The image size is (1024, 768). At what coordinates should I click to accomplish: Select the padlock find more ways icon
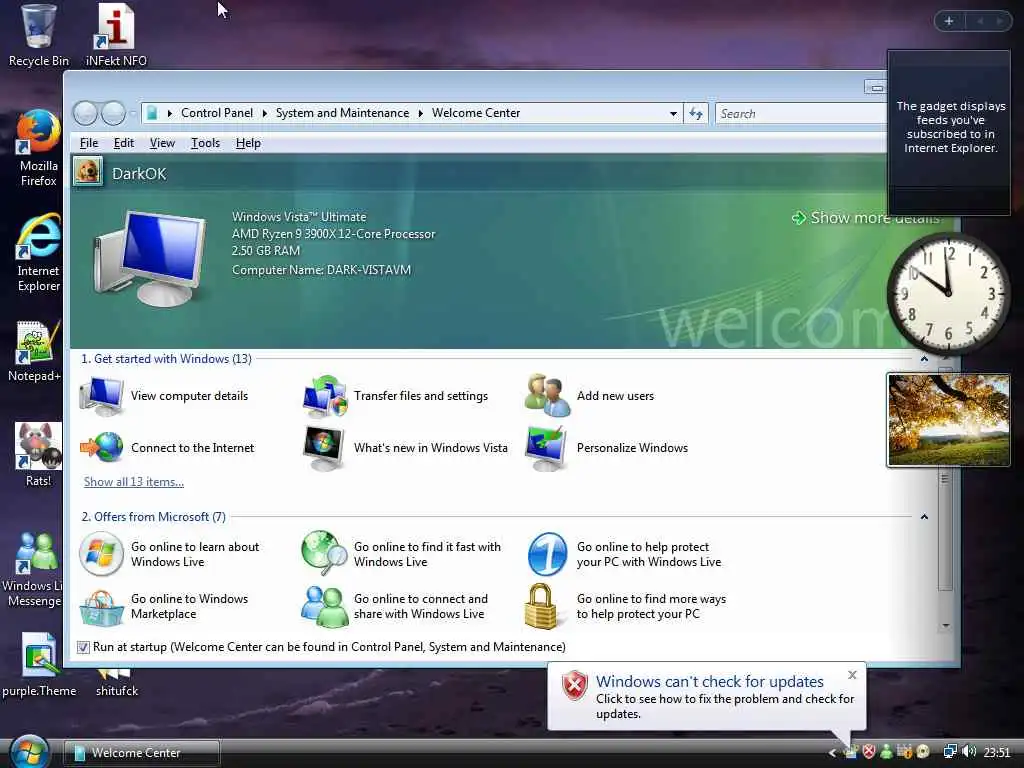[x=542, y=607]
